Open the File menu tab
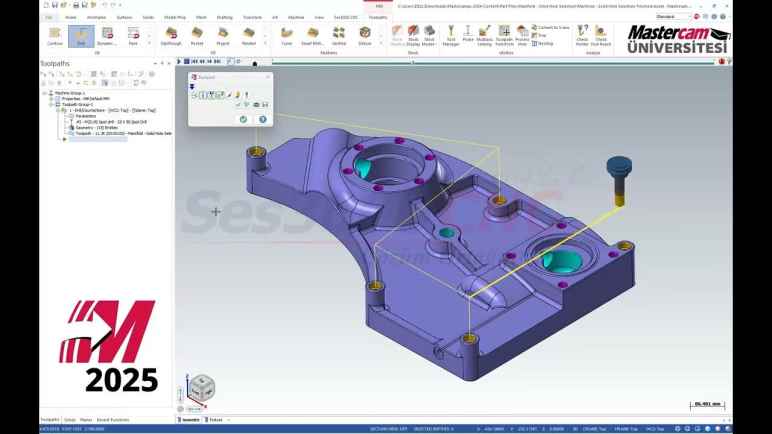Image resolution: width=772 pixels, height=434 pixels. [48, 17]
